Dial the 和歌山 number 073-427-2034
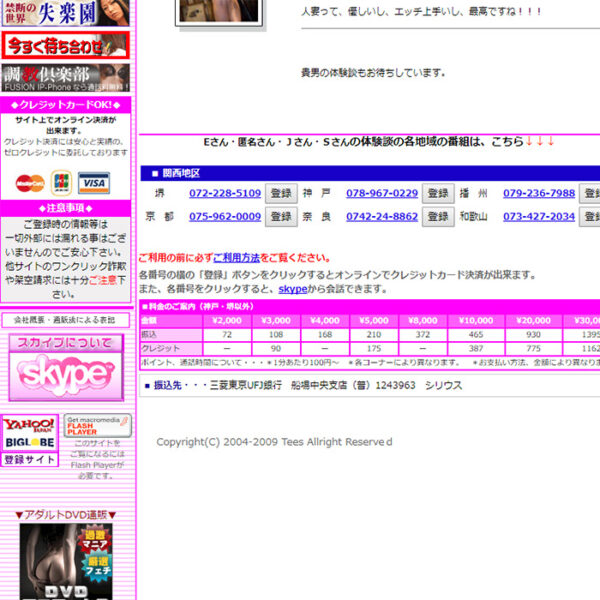This screenshot has width=600, height=600. [x=539, y=217]
